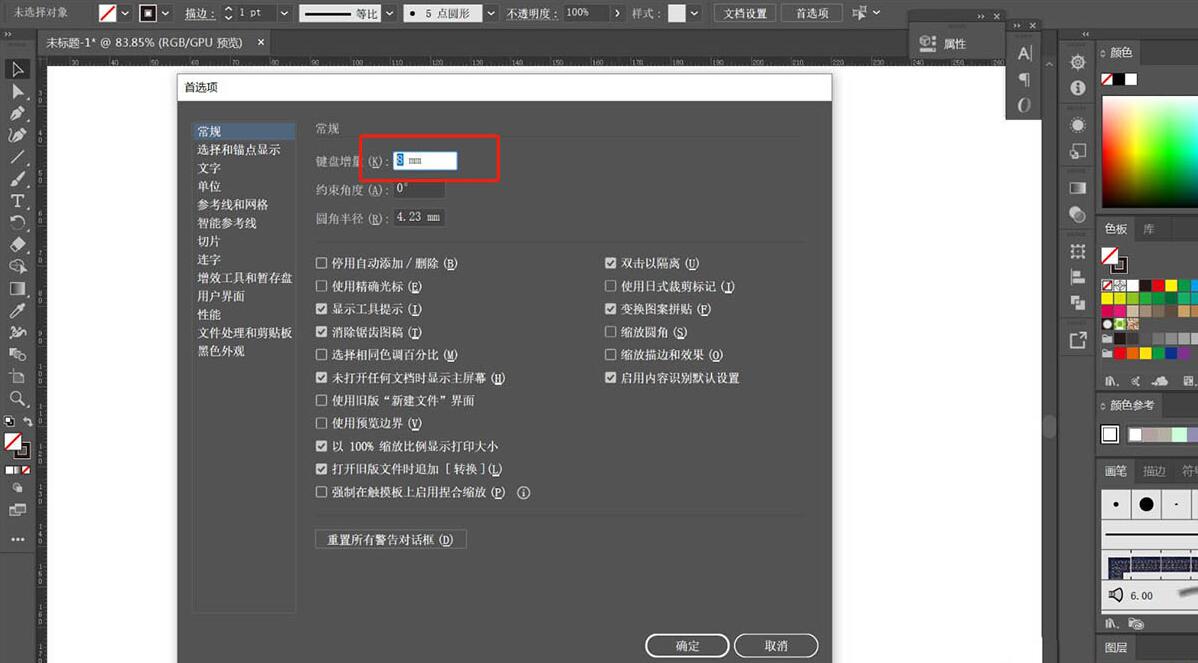Switch to the 库 tab in Swatches panel
This screenshot has width=1198, height=663.
click(x=1149, y=230)
